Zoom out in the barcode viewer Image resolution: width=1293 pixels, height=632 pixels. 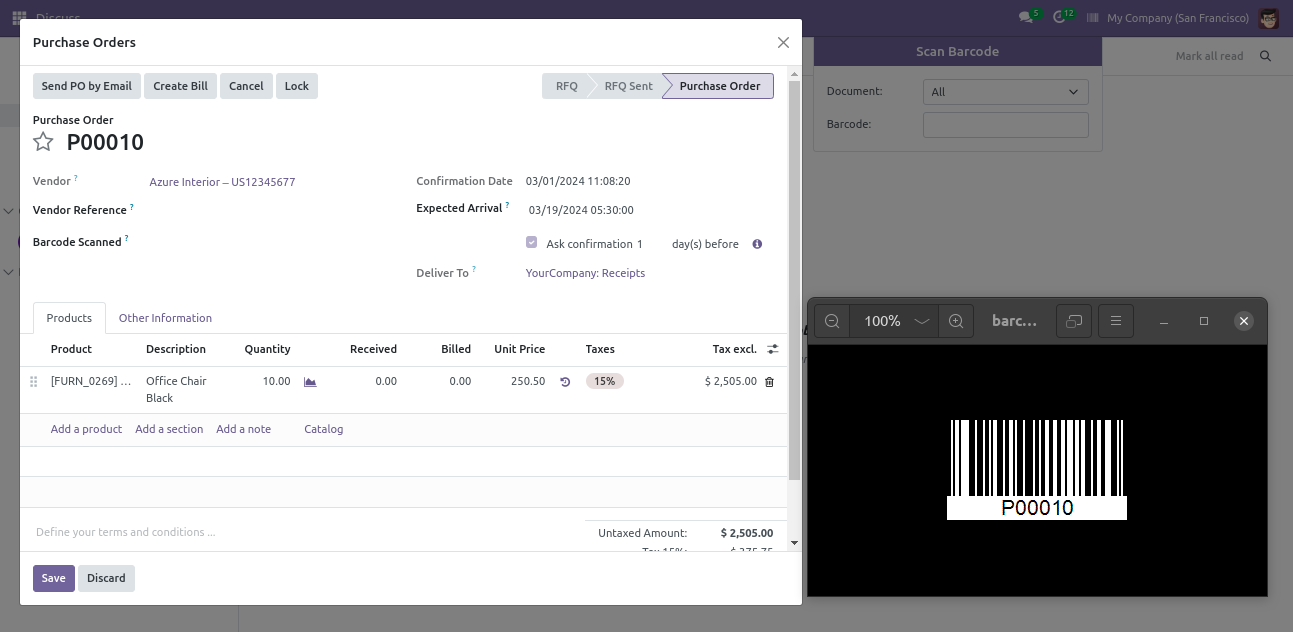(832, 321)
